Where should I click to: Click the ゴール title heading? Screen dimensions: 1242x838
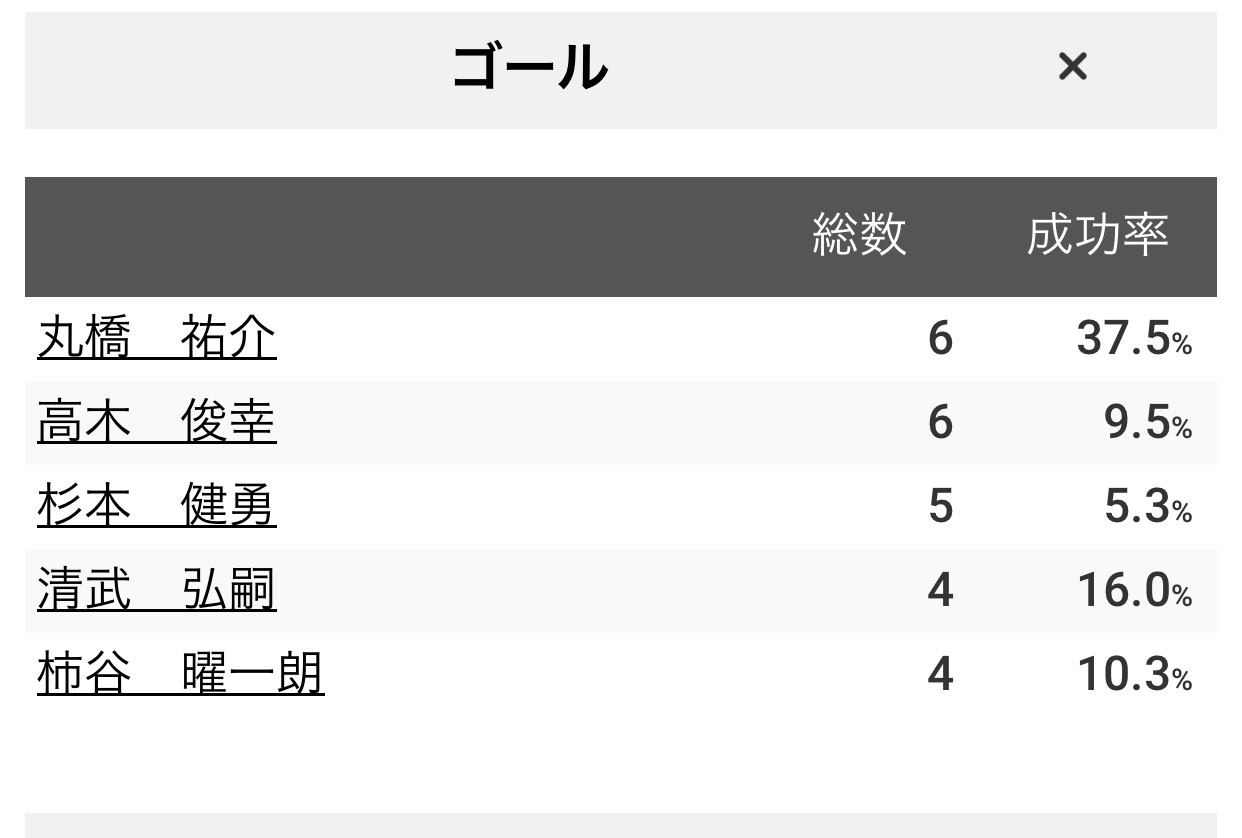[x=530, y=68]
